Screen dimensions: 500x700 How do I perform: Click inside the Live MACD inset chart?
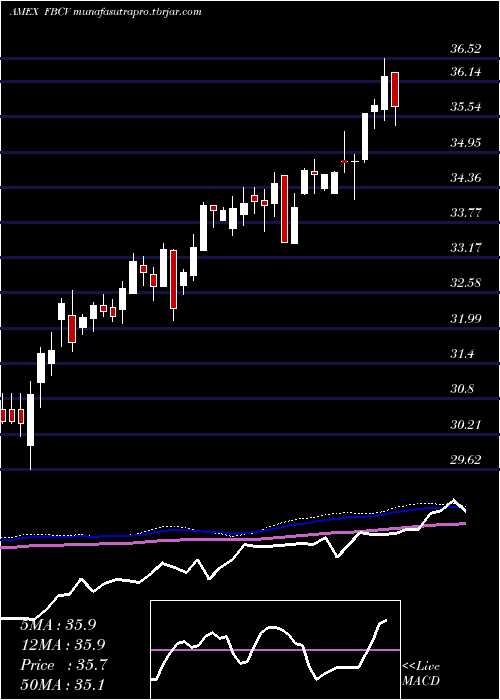275,650
